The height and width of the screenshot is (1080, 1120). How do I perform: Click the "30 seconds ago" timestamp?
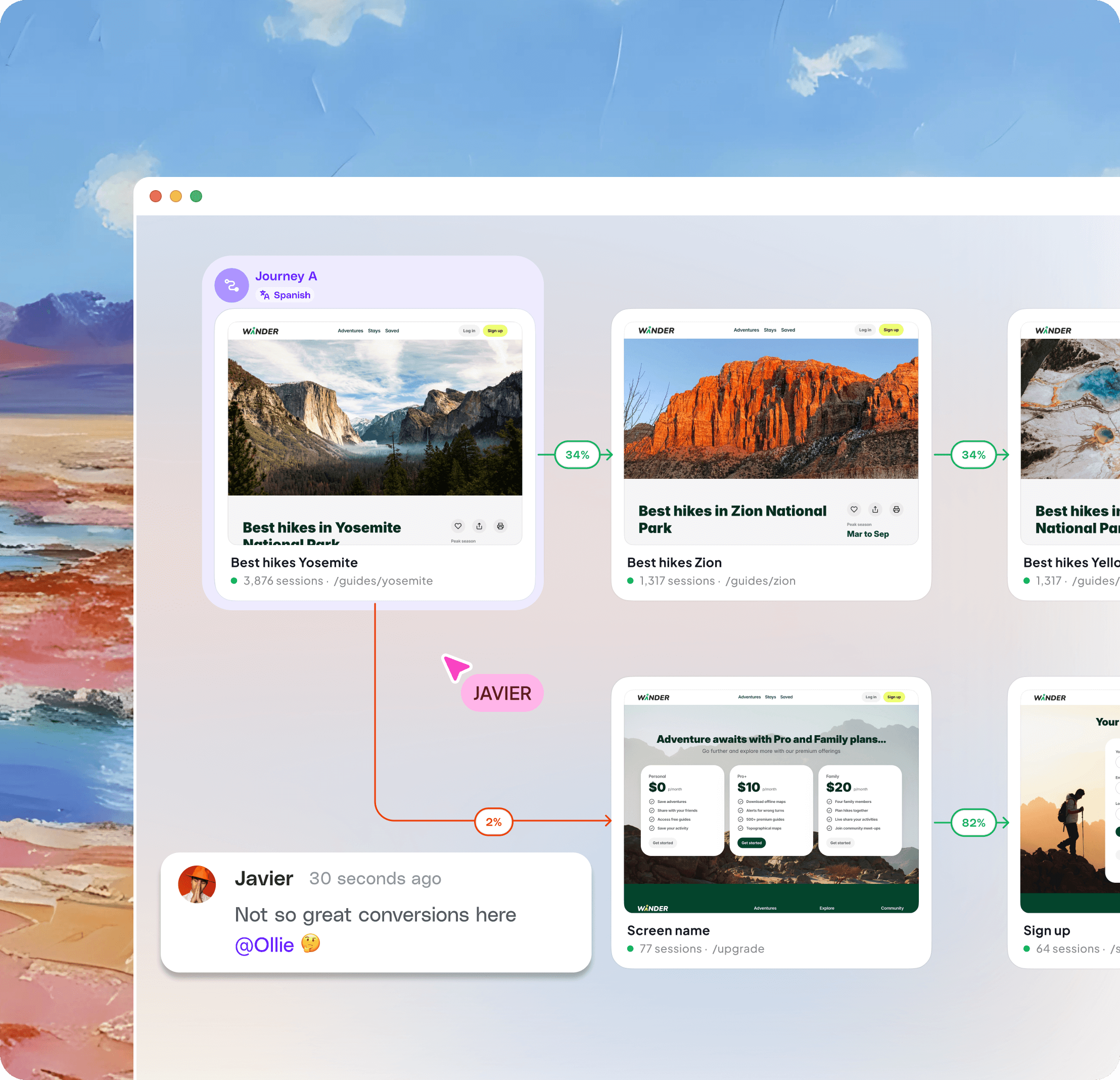click(x=375, y=878)
